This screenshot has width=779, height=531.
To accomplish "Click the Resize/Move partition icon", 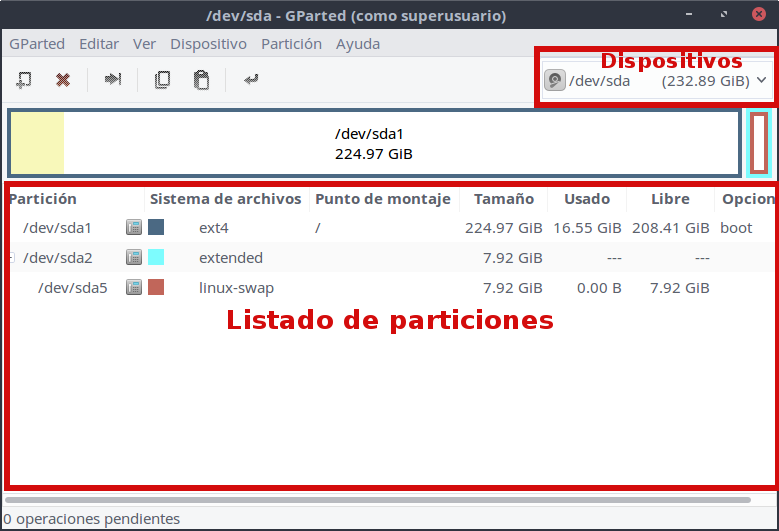I will [x=113, y=80].
